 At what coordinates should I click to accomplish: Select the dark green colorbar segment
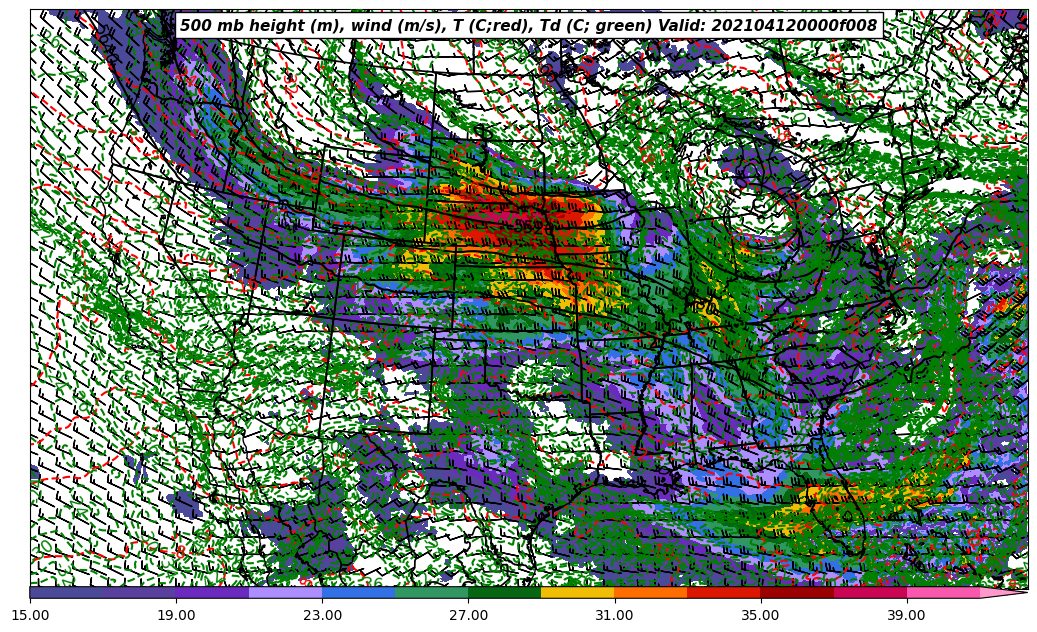pos(504,592)
